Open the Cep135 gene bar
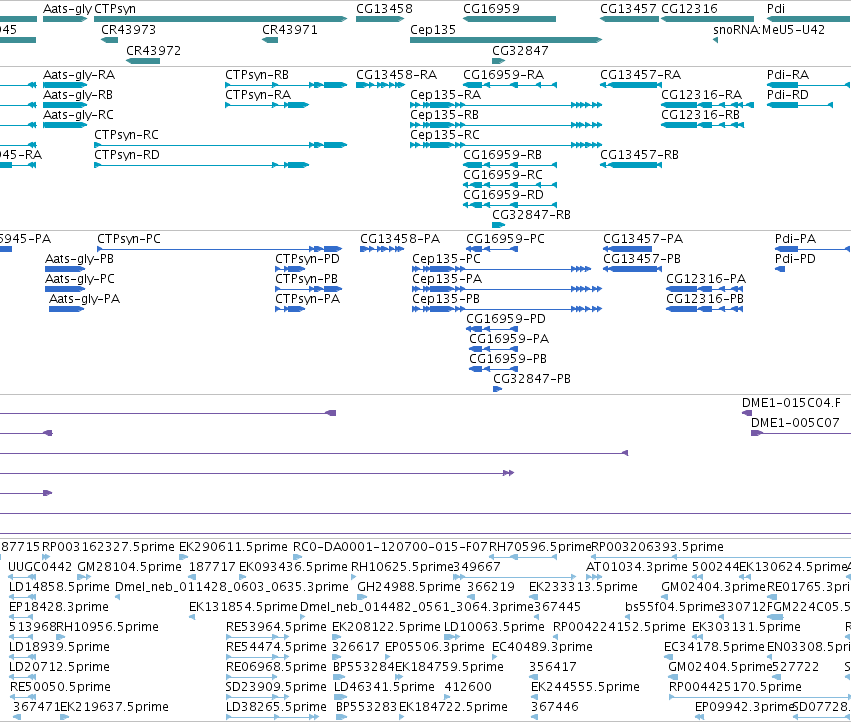This screenshot has width=851, height=722. (x=506, y=40)
